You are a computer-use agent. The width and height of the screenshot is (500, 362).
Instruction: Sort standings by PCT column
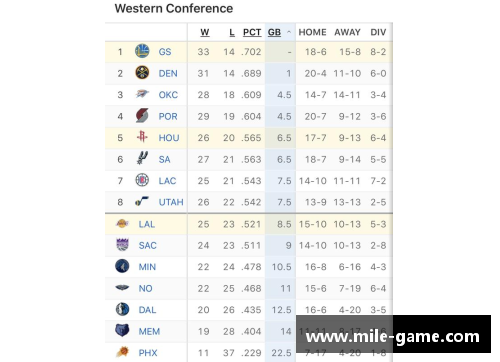point(252,32)
